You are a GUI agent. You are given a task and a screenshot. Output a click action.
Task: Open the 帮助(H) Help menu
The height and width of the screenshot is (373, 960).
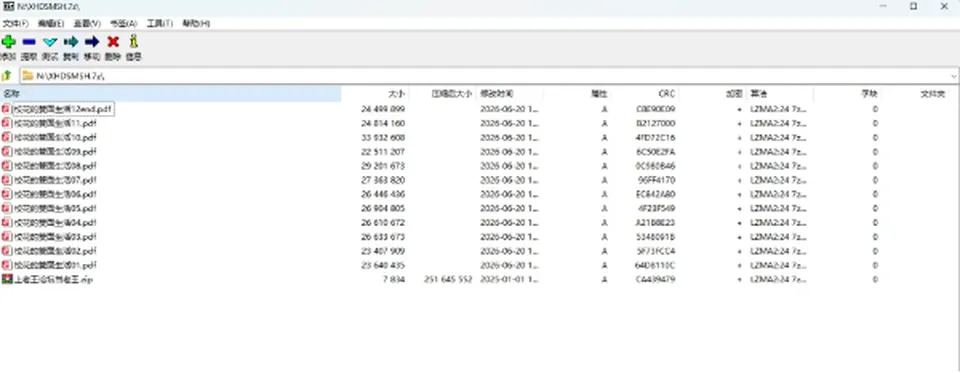(196, 23)
